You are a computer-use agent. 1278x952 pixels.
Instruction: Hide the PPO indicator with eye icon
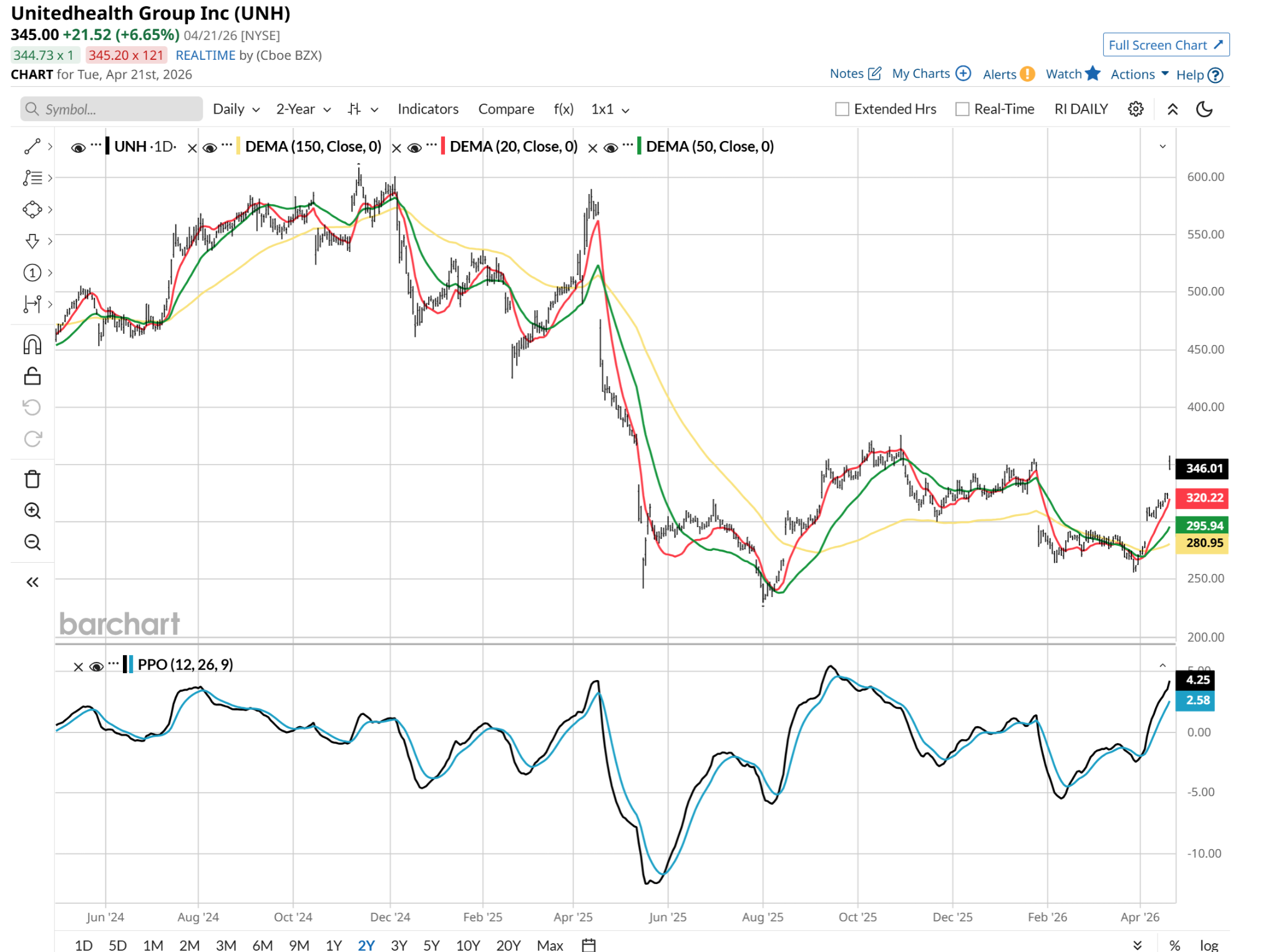coord(96,666)
